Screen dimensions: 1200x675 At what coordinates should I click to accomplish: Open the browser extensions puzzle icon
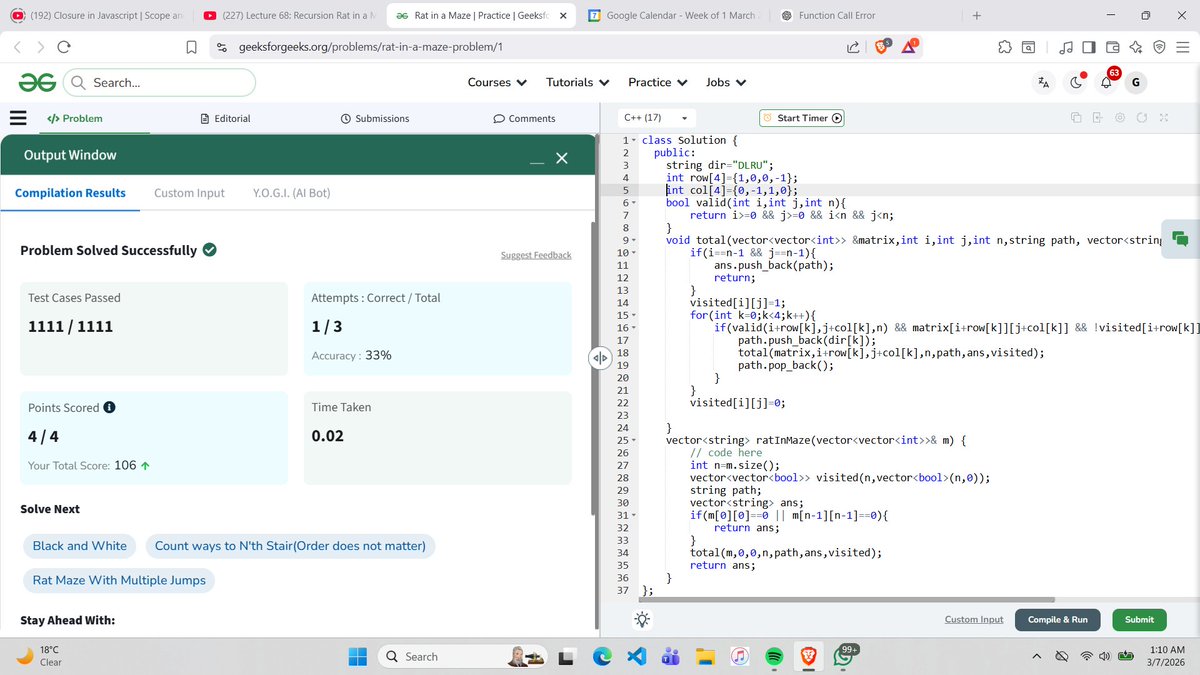pyautogui.click(x=1005, y=47)
